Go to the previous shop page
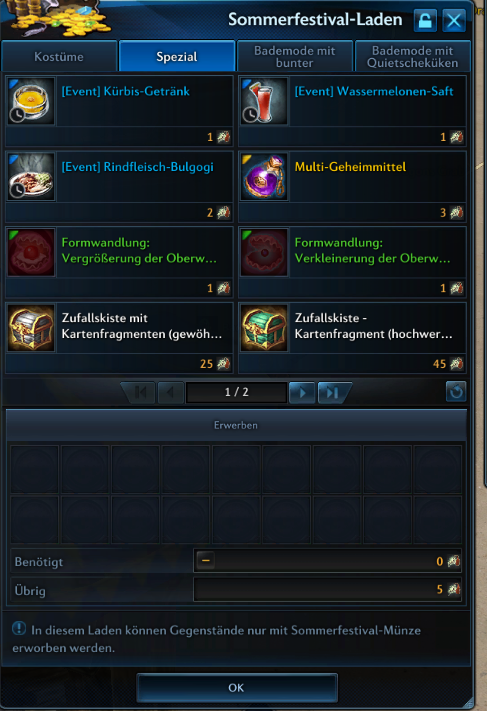The height and width of the screenshot is (711, 487). [x=171, y=392]
